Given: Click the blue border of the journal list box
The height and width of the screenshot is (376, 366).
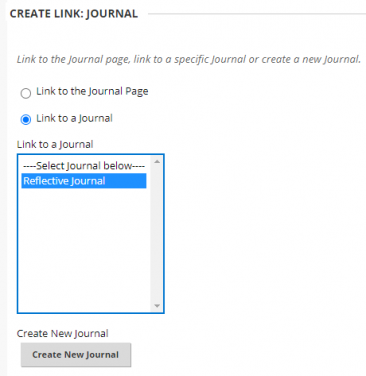Looking at the screenshot, I should click(x=17, y=233).
